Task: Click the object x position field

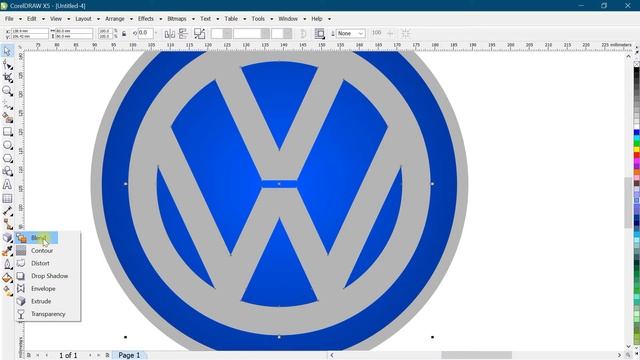Action: pyautogui.click(x=30, y=31)
